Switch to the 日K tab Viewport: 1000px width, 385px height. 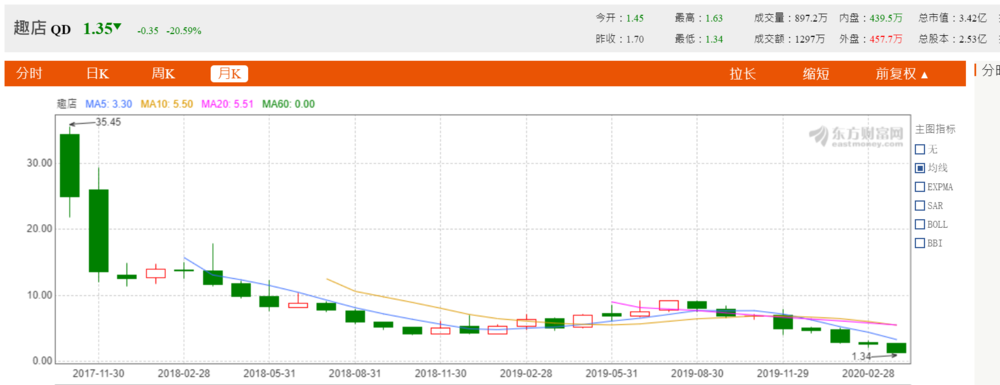[98, 73]
